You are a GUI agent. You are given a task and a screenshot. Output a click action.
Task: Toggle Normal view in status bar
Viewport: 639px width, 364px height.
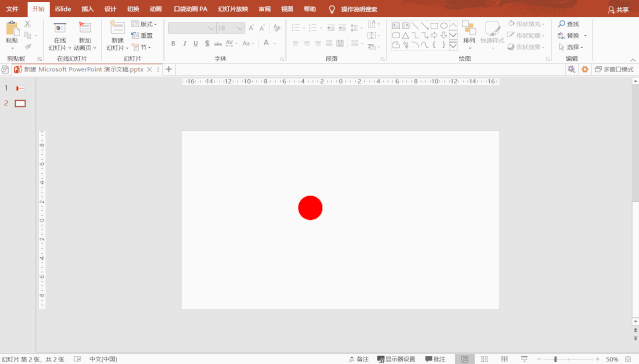pos(465,359)
